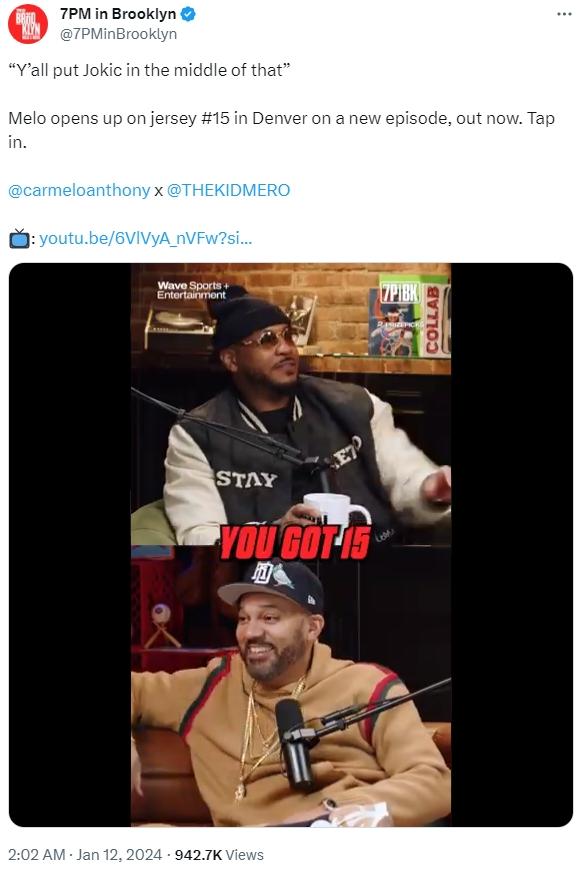Play the video by clicking Melo's frame
Viewport: 583px width, 869px height.
291,403
